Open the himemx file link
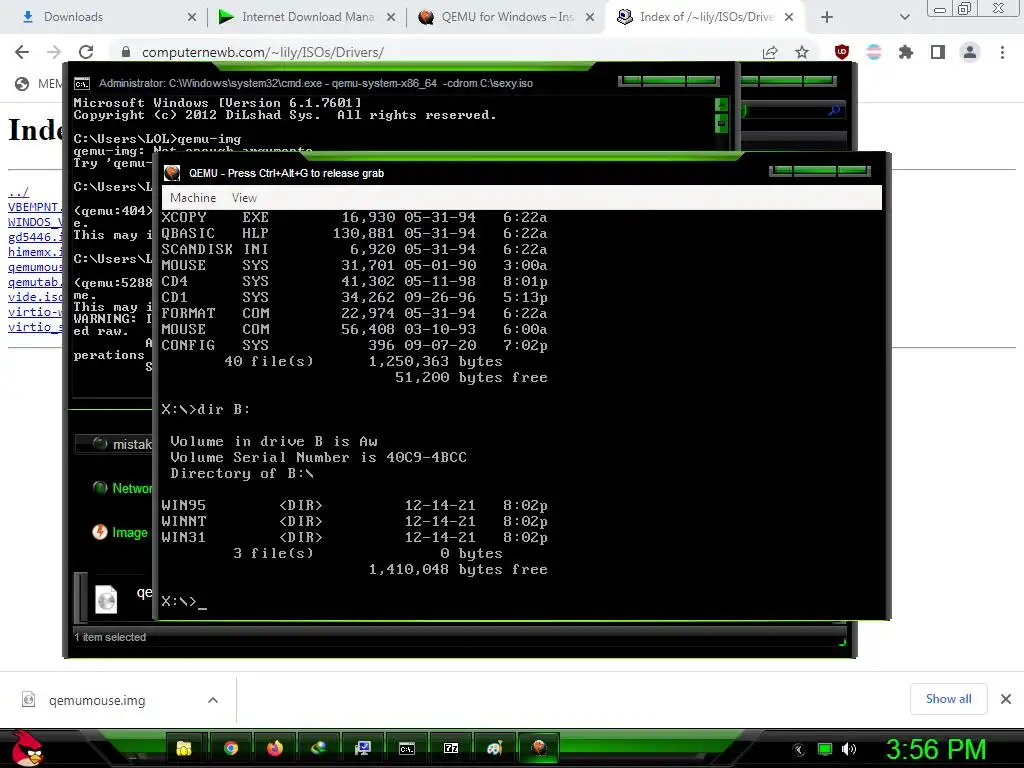The image size is (1024, 768). (35, 252)
